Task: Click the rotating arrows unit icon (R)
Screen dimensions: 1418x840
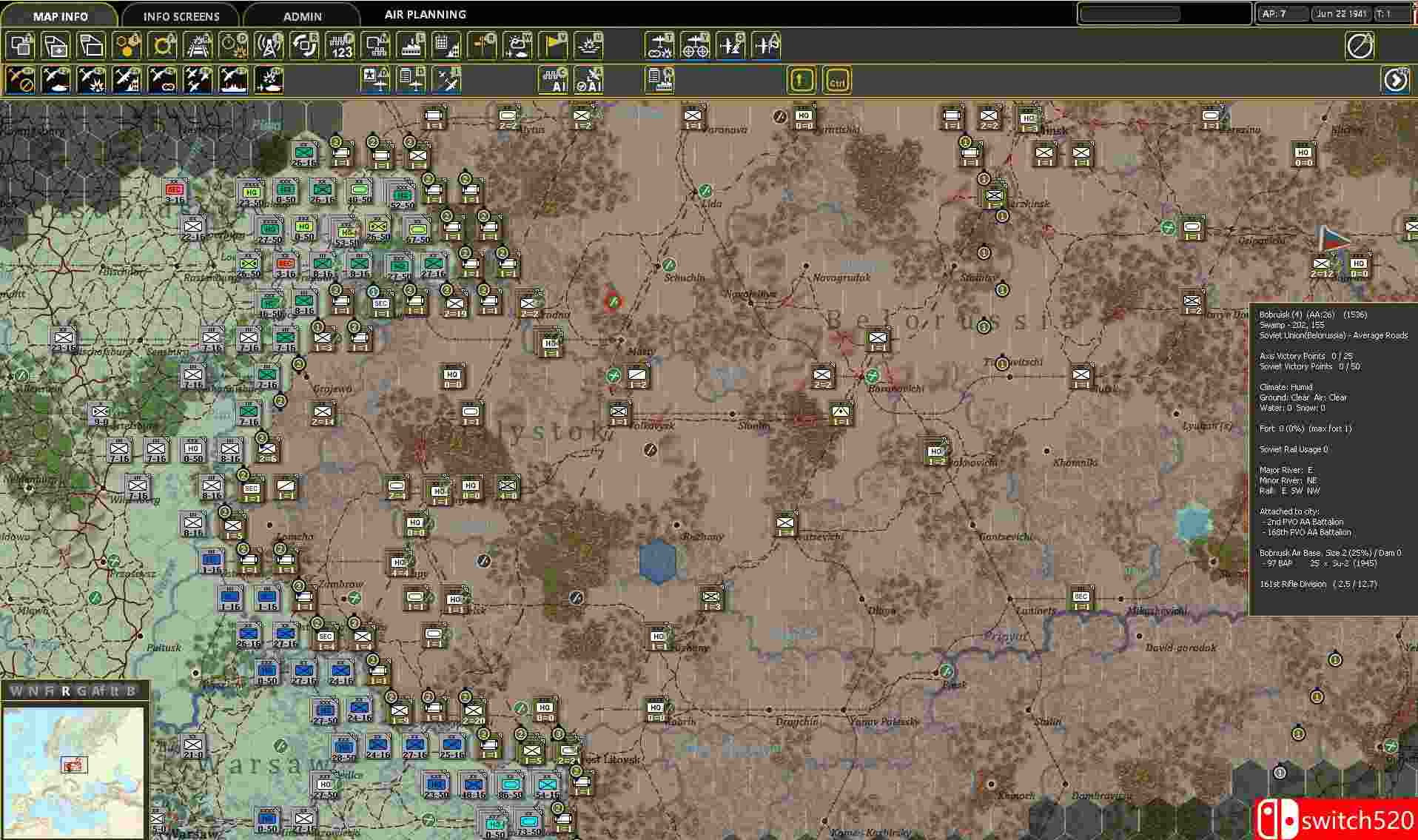Action: pyautogui.click(x=305, y=46)
